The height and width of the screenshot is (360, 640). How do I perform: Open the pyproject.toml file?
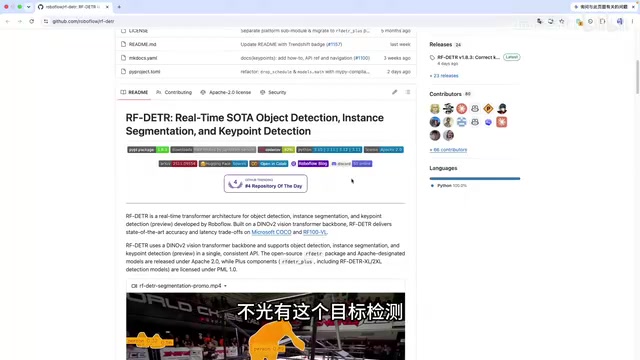click(x=144, y=71)
